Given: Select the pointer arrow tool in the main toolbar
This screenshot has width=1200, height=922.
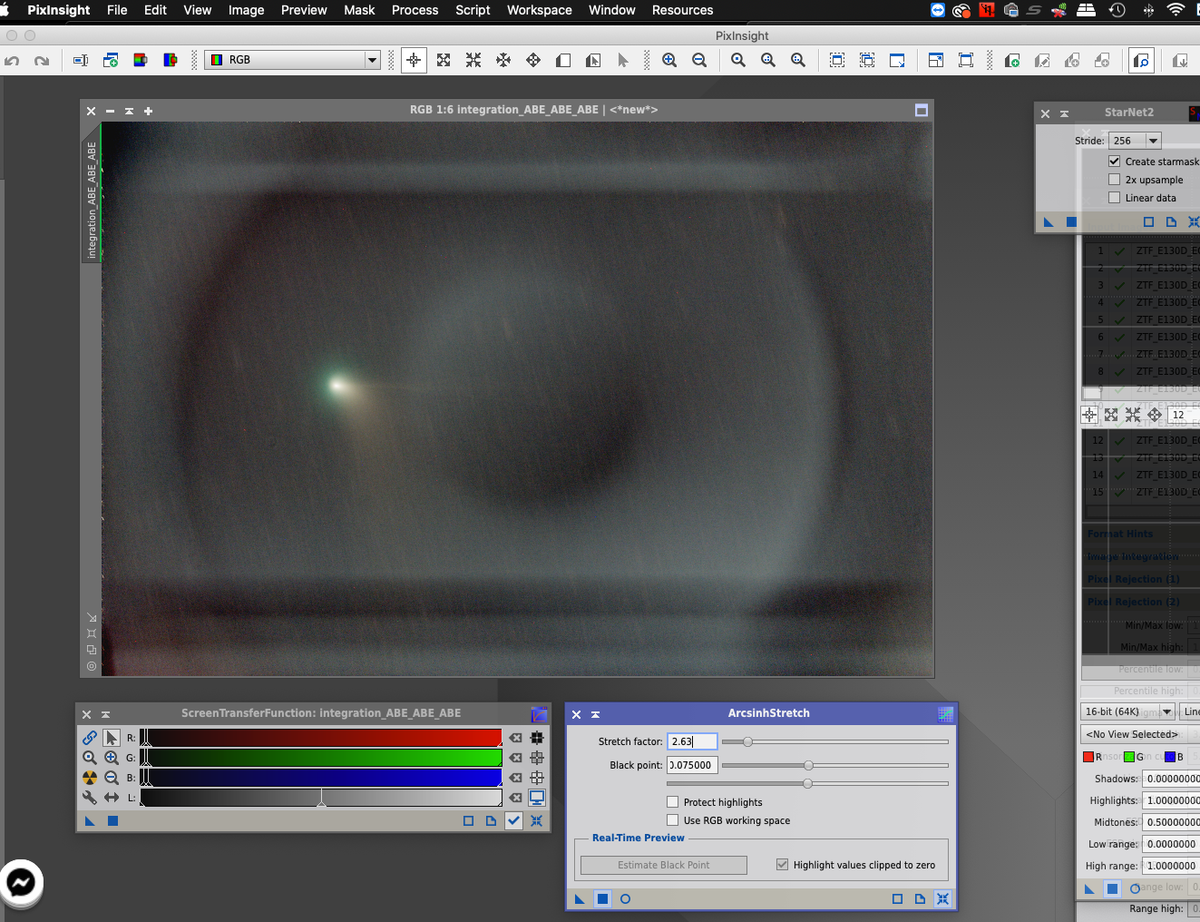Looking at the screenshot, I should (623, 60).
